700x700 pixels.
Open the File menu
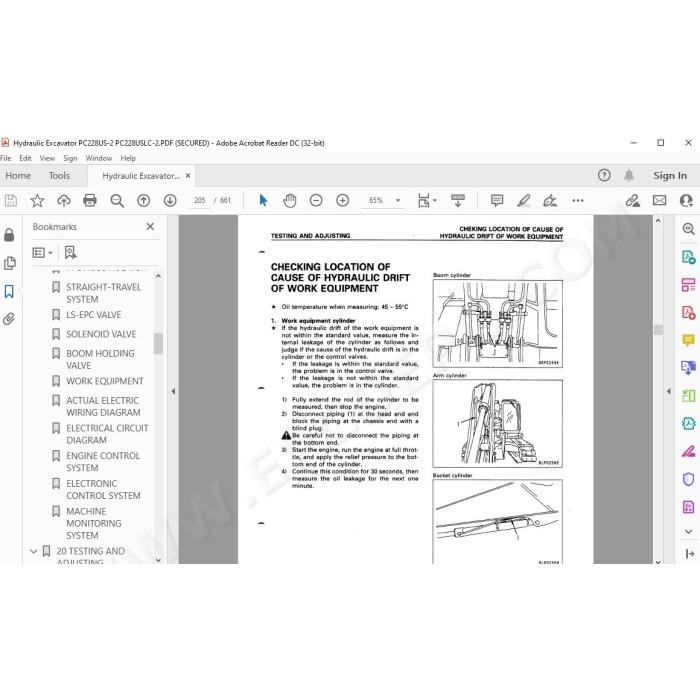5,158
